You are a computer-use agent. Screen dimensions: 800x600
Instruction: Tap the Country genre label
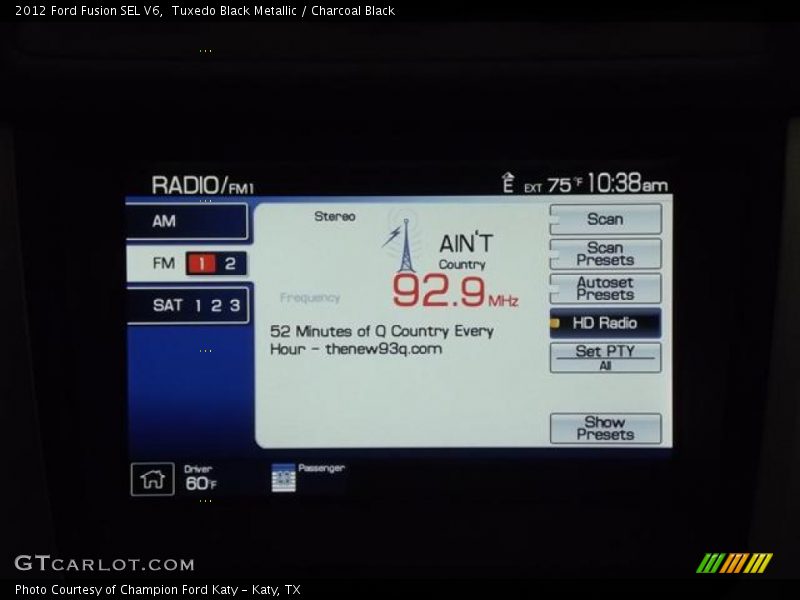tap(462, 264)
